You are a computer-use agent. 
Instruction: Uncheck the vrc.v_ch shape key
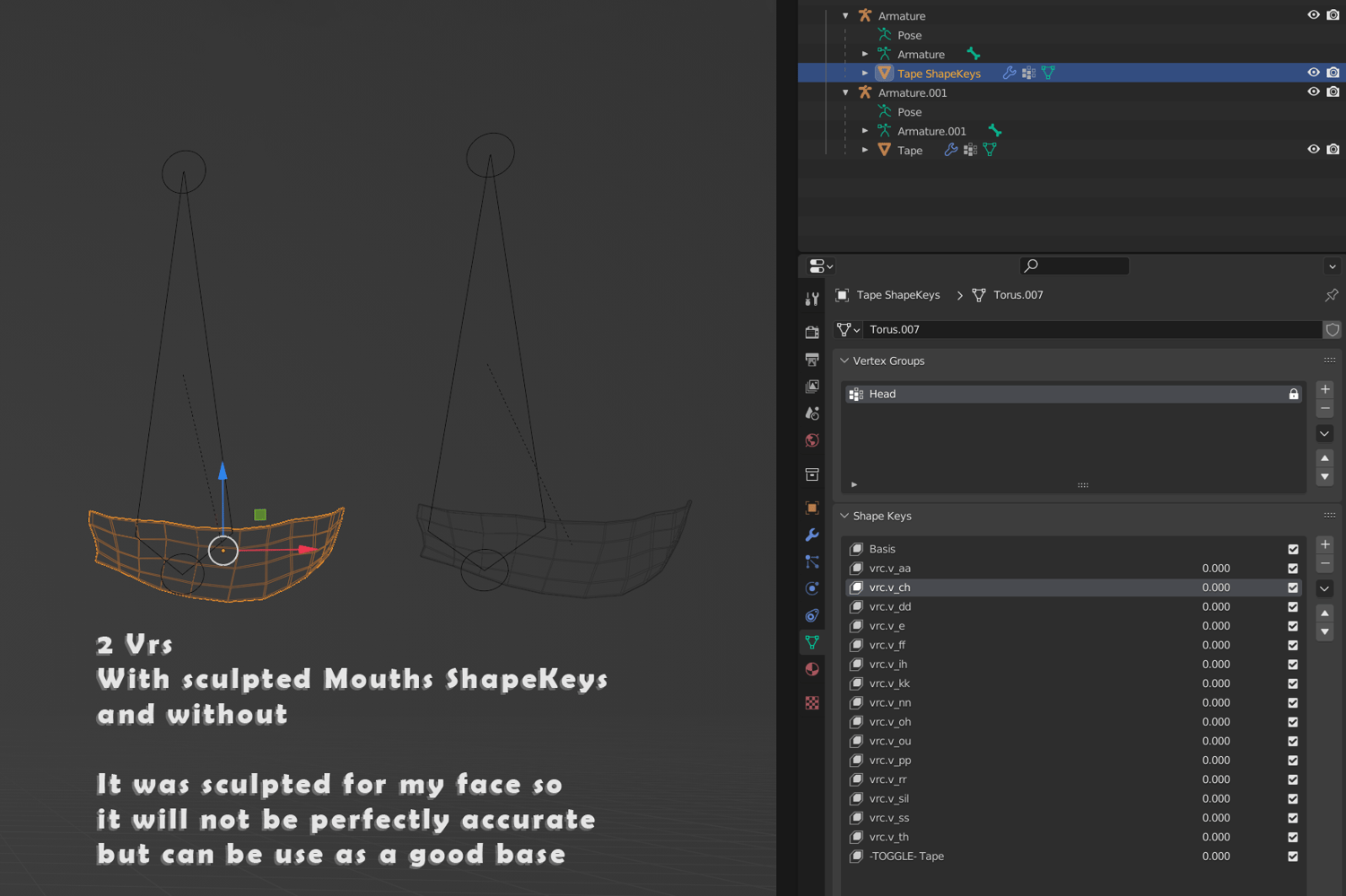1293,587
